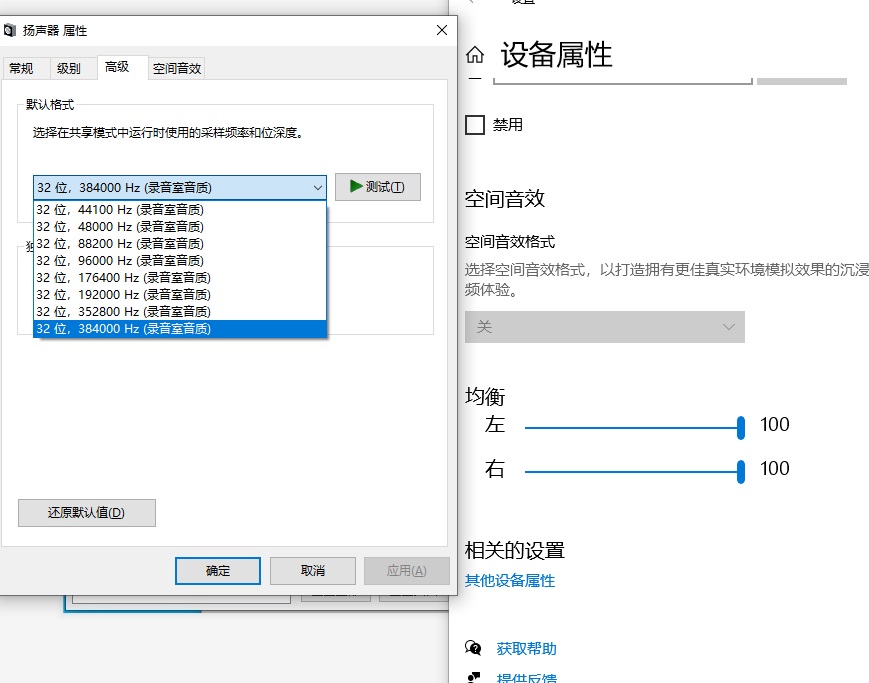The width and height of the screenshot is (869, 683).
Task: Click the 右 balance slider handle
Action: click(x=741, y=471)
